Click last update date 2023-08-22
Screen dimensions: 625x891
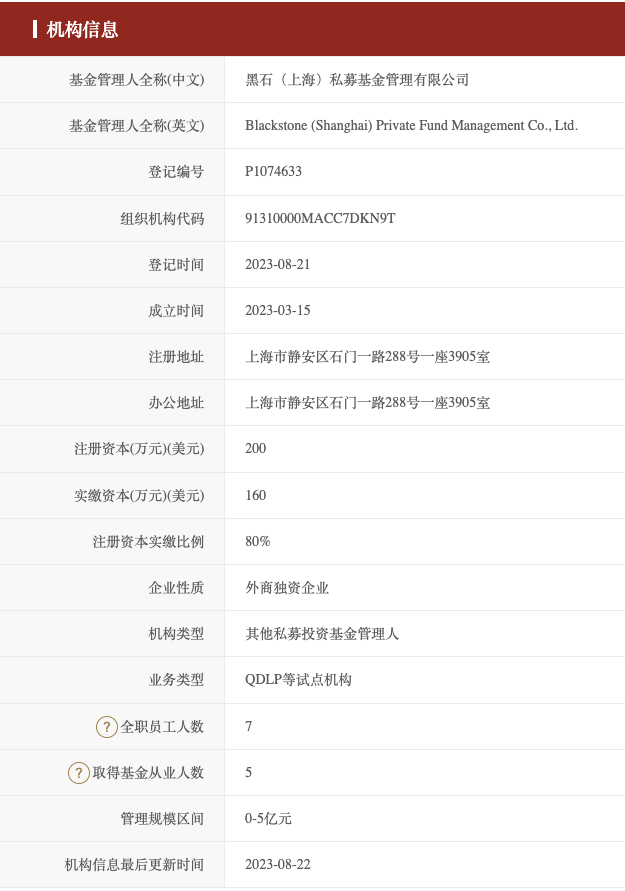[x=277, y=864]
